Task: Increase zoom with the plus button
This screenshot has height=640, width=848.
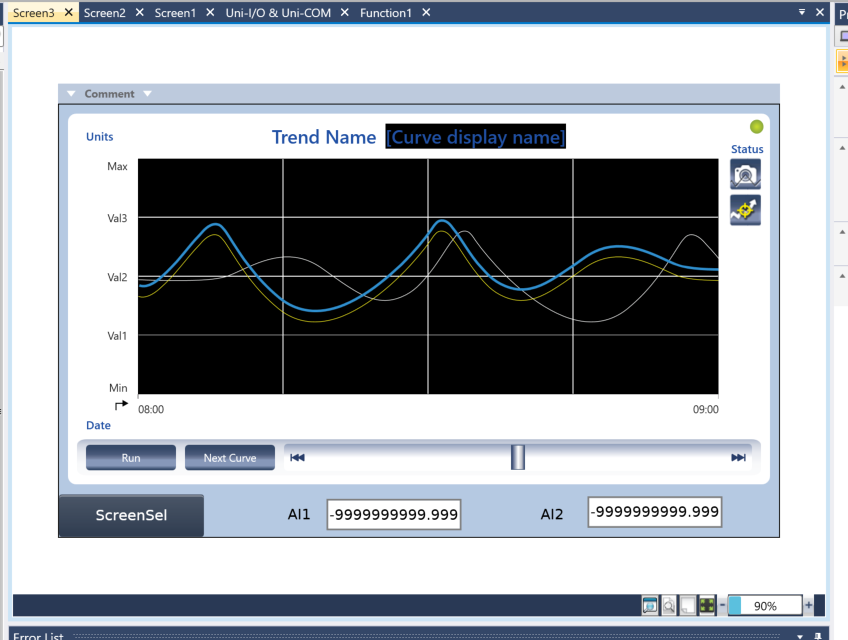Action: pos(809,605)
